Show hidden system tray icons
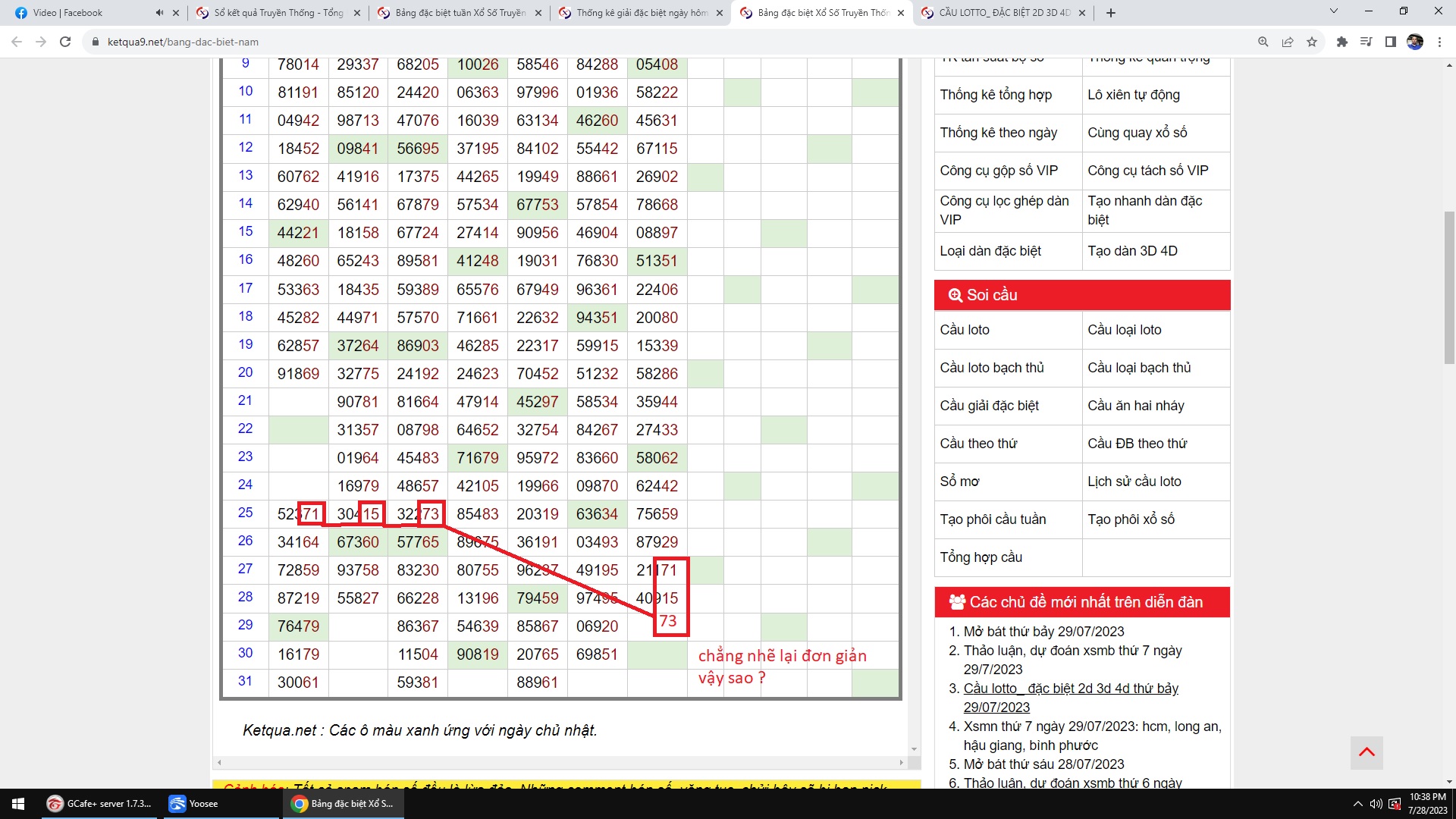Screen dimensions: 1456x819 coord(1357,804)
